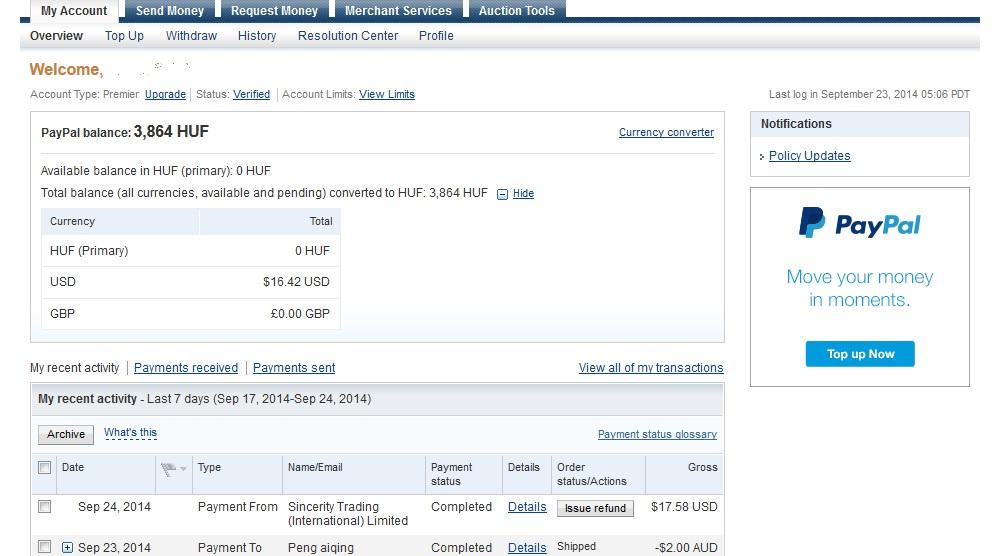Open Profile sub-menu item
1005x556 pixels.
point(436,36)
